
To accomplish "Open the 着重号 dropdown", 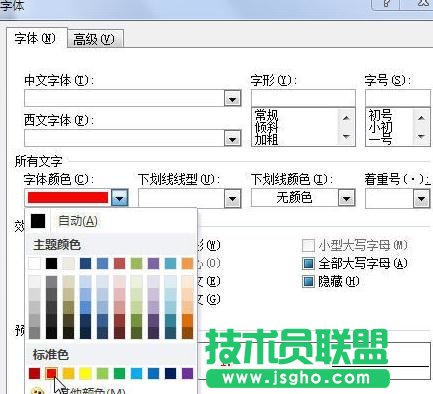I will (x=421, y=199).
